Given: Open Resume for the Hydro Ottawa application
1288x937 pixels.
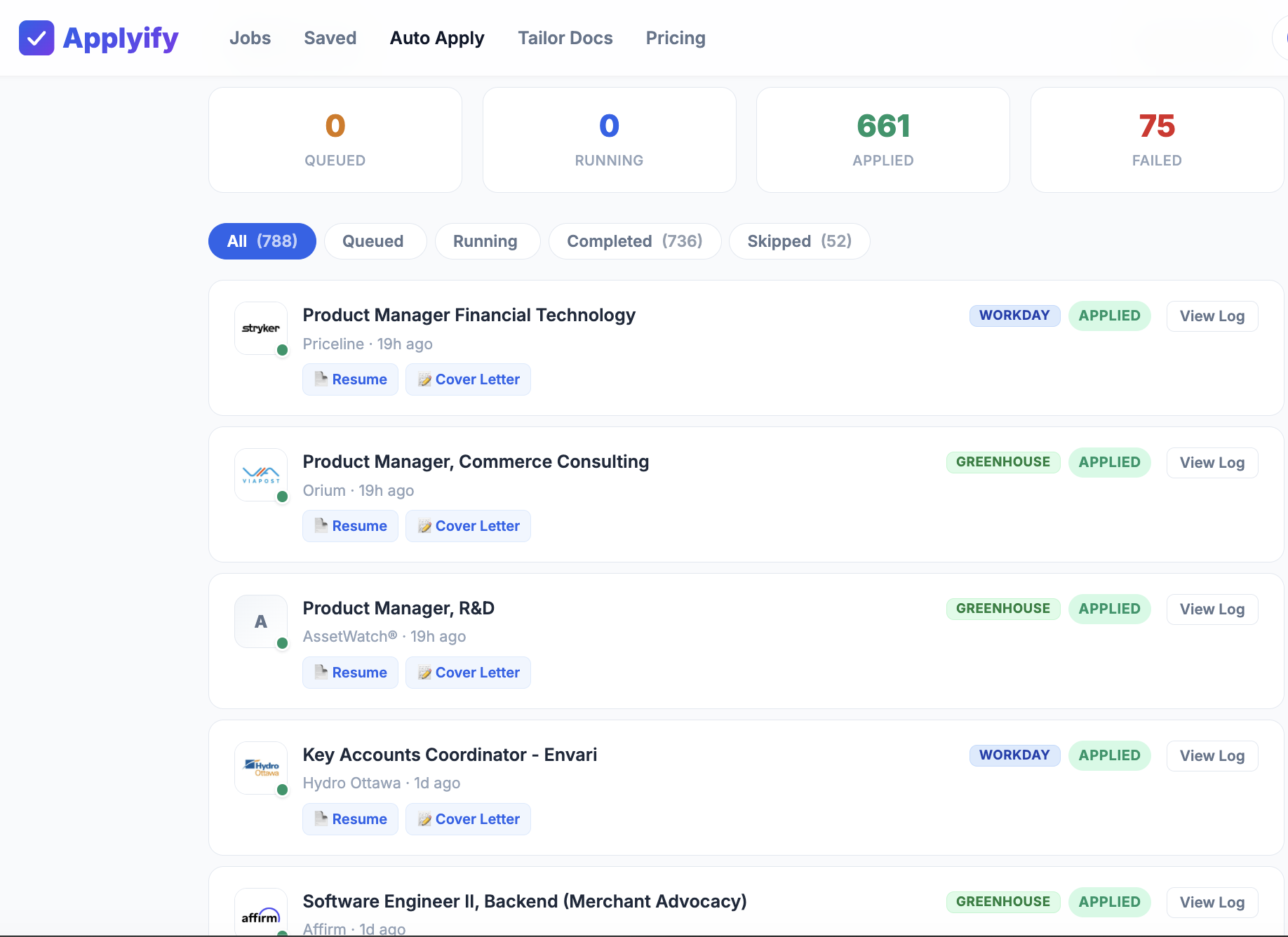Looking at the screenshot, I should (350, 819).
